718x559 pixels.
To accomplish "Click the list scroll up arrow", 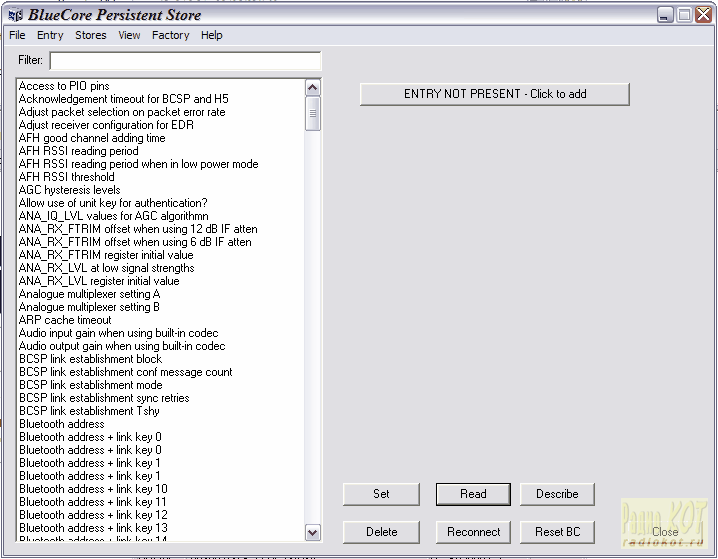I will coord(313,87).
